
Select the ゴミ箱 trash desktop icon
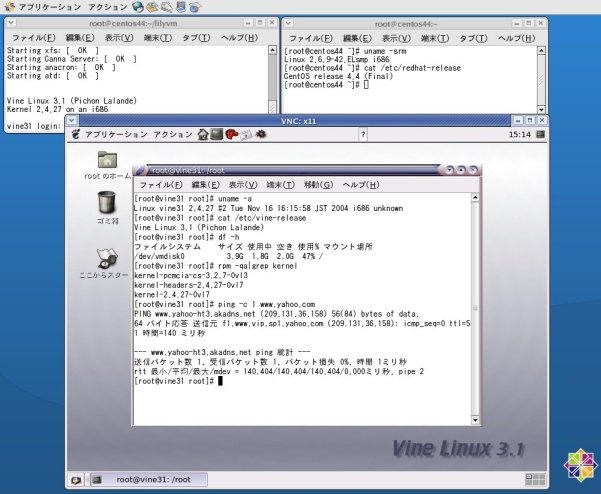[107, 202]
